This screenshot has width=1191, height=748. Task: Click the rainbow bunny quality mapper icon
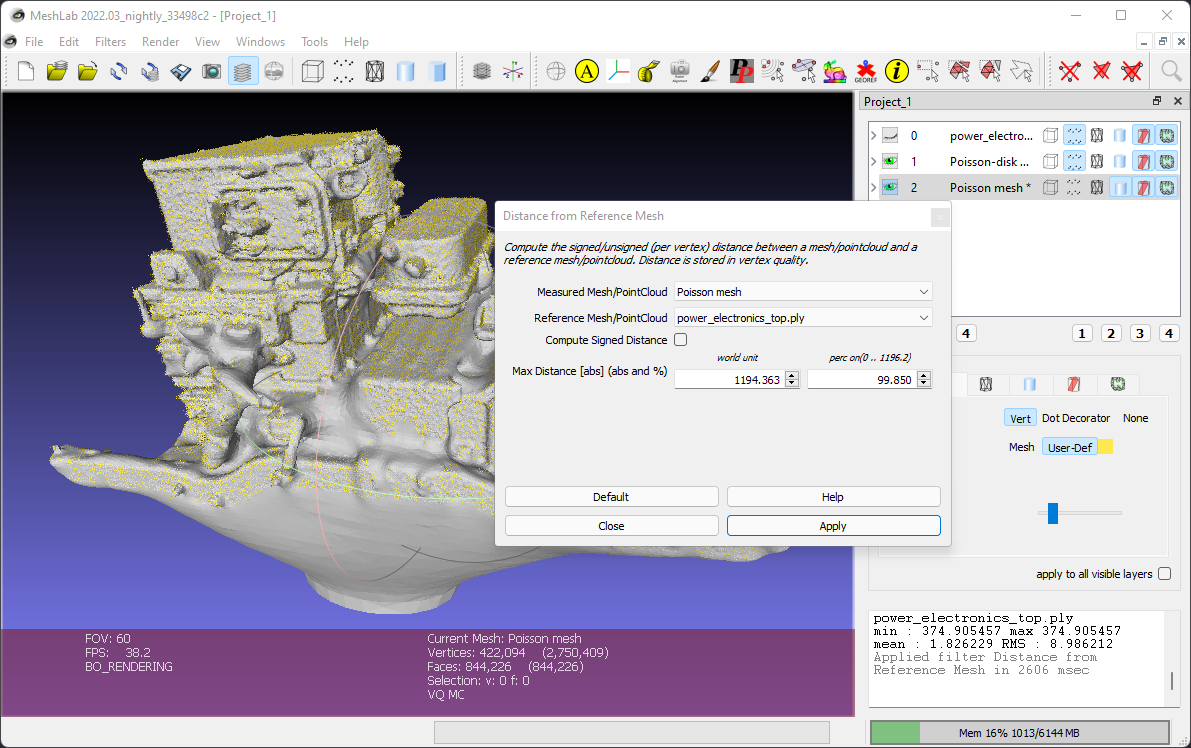(835, 71)
